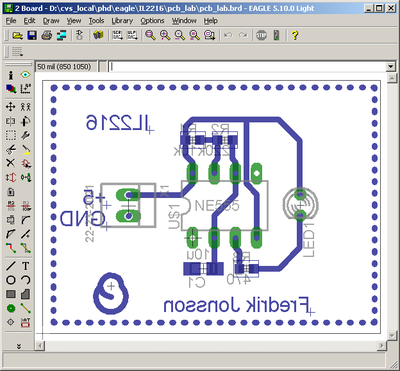Select the Move tool in the sidebar
This screenshot has width=400, height=371.
[11, 107]
